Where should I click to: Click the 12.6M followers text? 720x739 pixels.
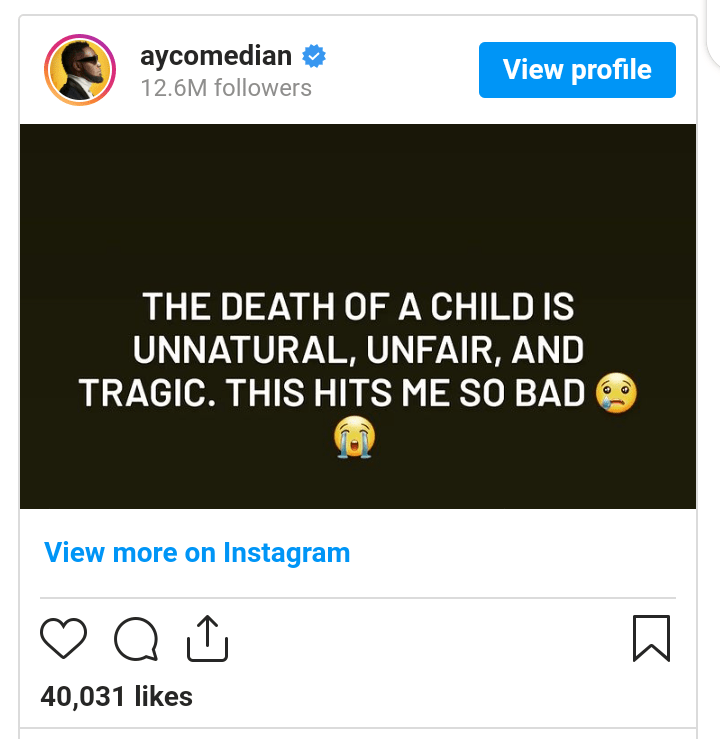226,88
